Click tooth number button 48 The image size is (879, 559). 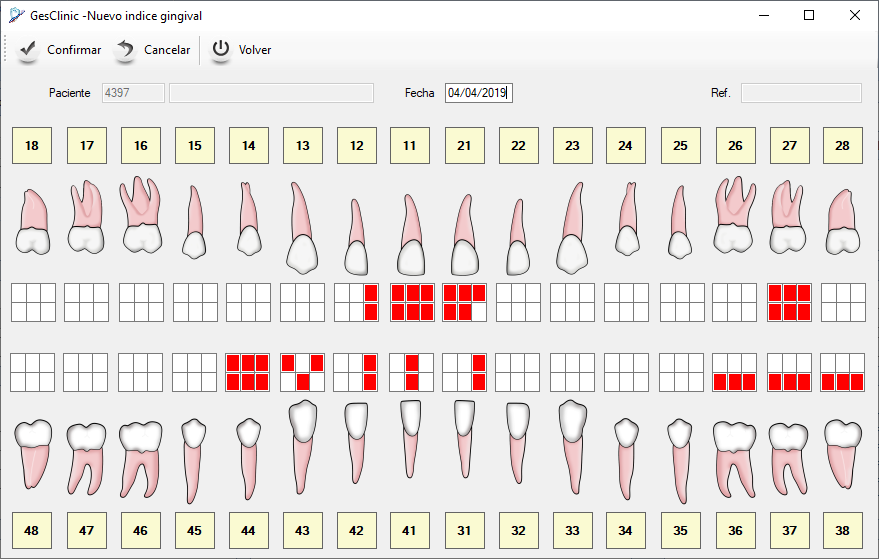(x=32, y=530)
